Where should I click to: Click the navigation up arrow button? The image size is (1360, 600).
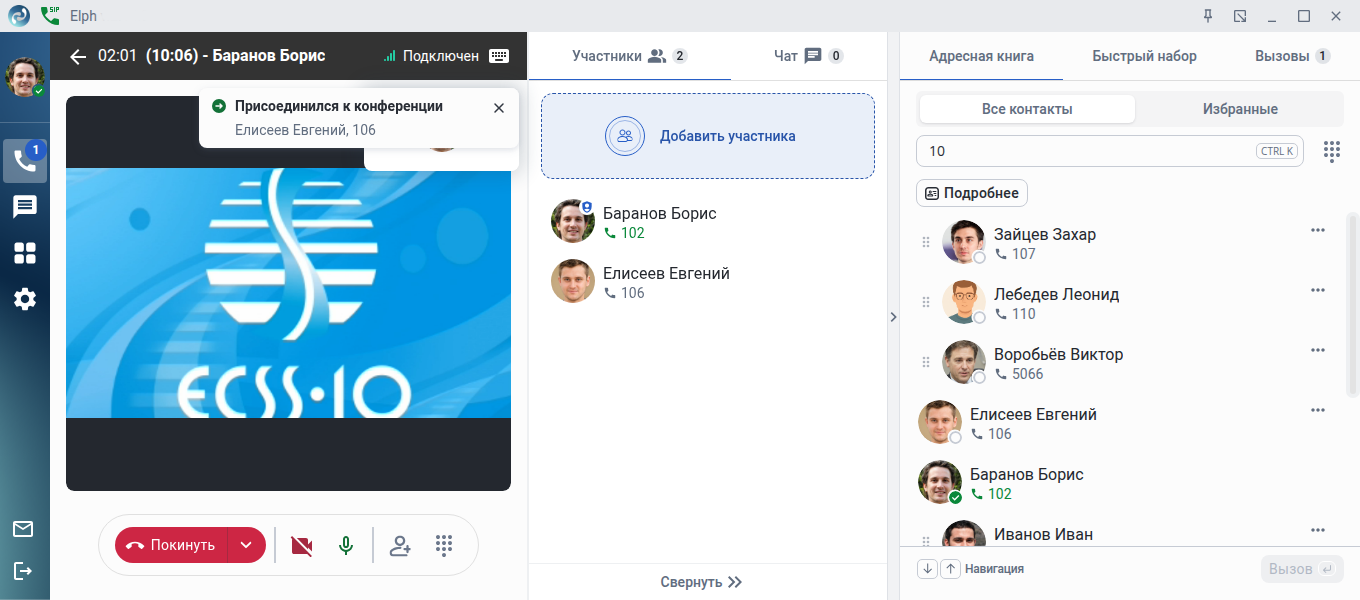tap(951, 569)
